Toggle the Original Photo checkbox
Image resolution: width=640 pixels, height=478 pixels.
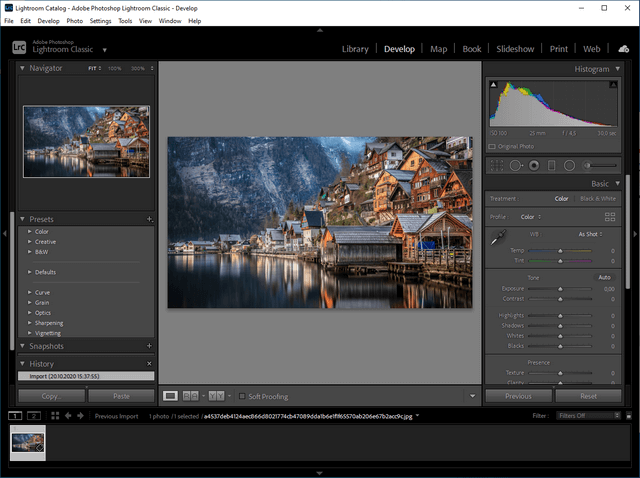coord(492,146)
